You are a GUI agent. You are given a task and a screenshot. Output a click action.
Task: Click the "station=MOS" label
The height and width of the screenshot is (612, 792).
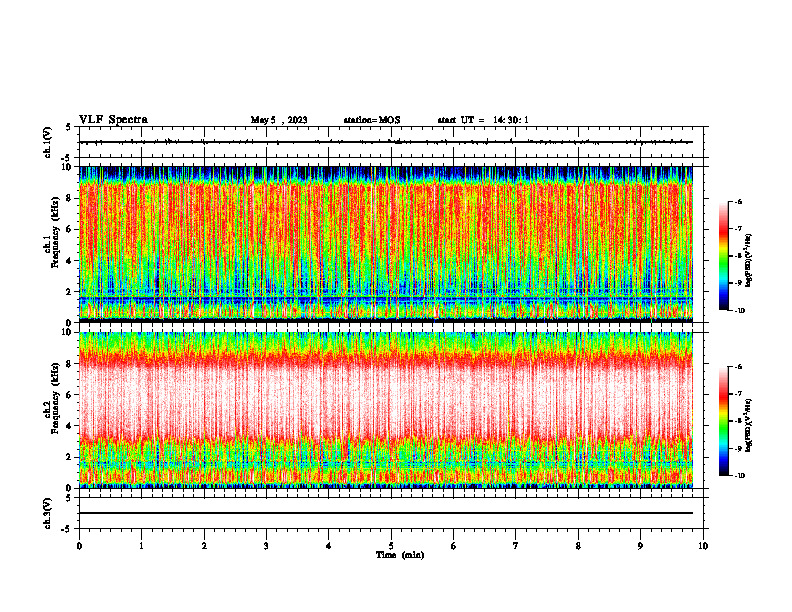pyautogui.click(x=372, y=120)
